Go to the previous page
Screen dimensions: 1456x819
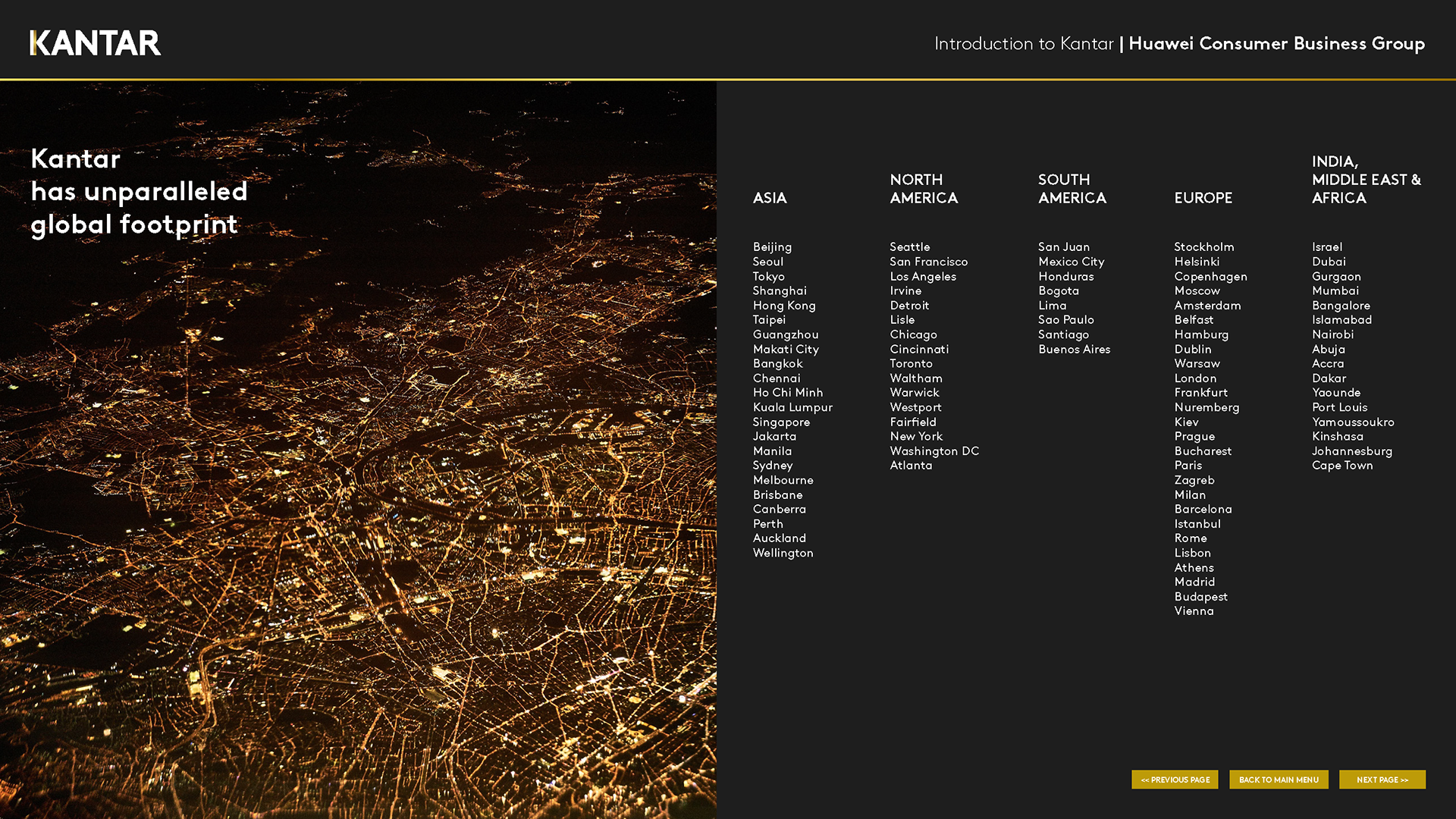(1175, 780)
